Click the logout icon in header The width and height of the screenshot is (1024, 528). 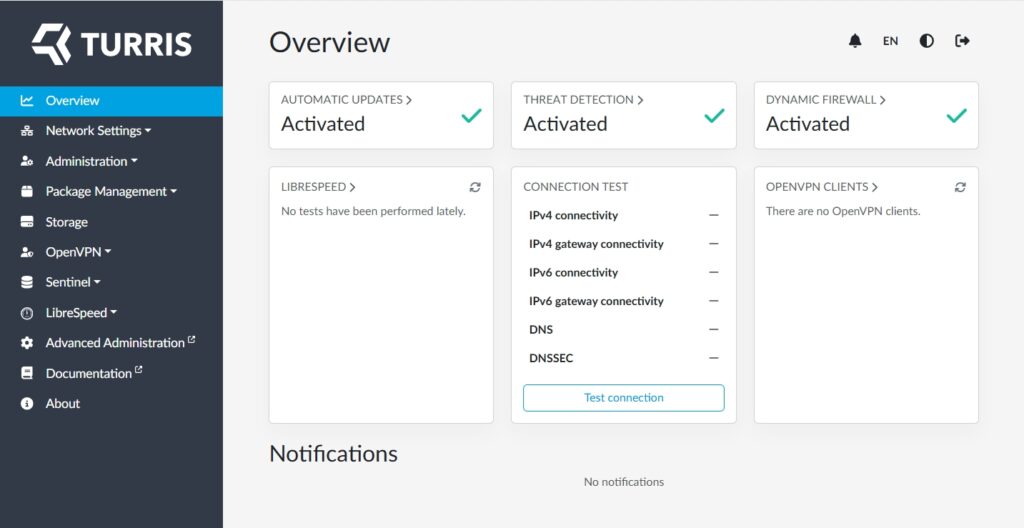click(963, 41)
